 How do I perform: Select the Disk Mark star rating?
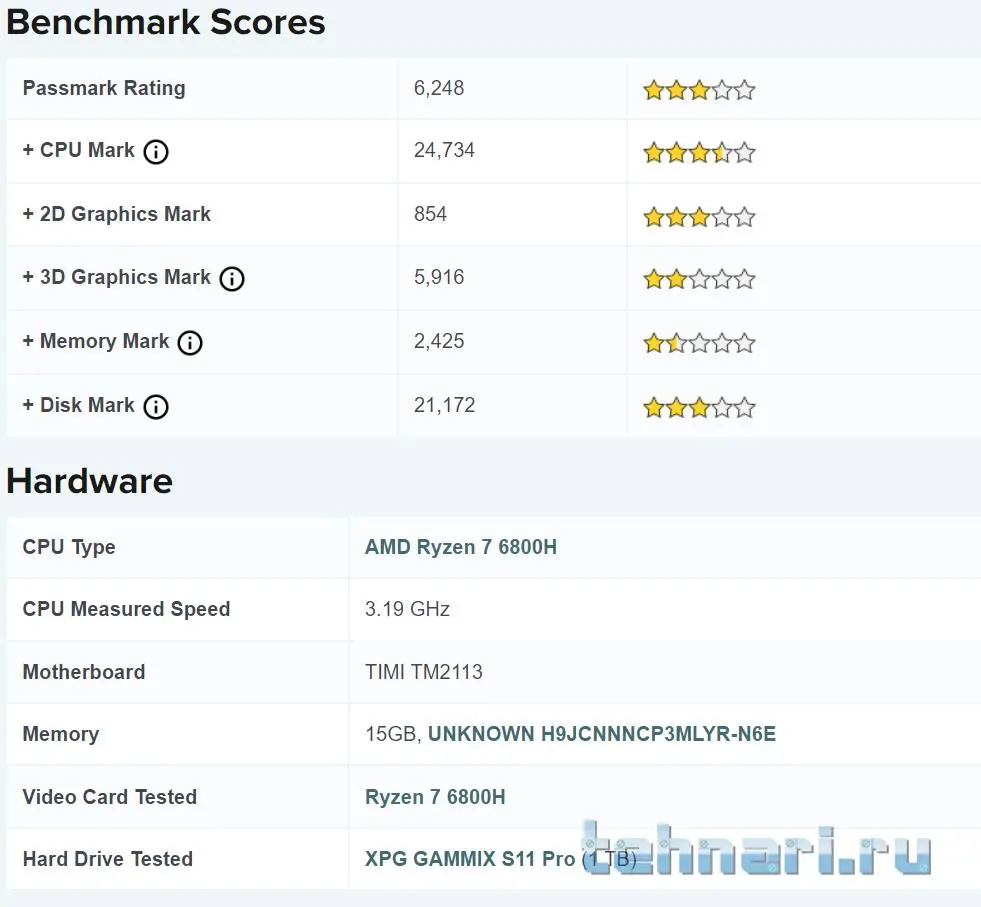pyautogui.click(x=699, y=408)
